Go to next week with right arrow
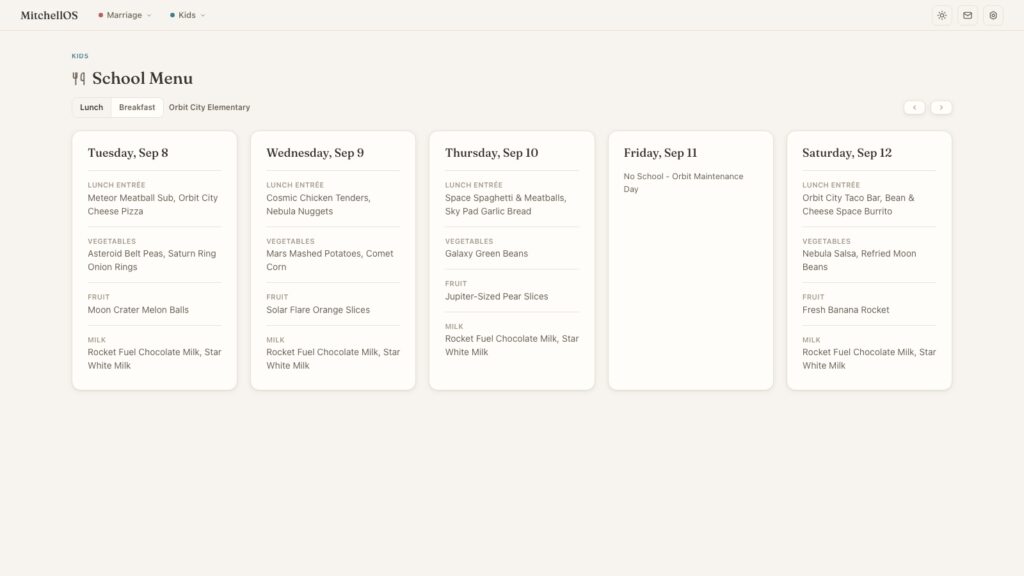Image resolution: width=1024 pixels, height=576 pixels. click(x=941, y=107)
